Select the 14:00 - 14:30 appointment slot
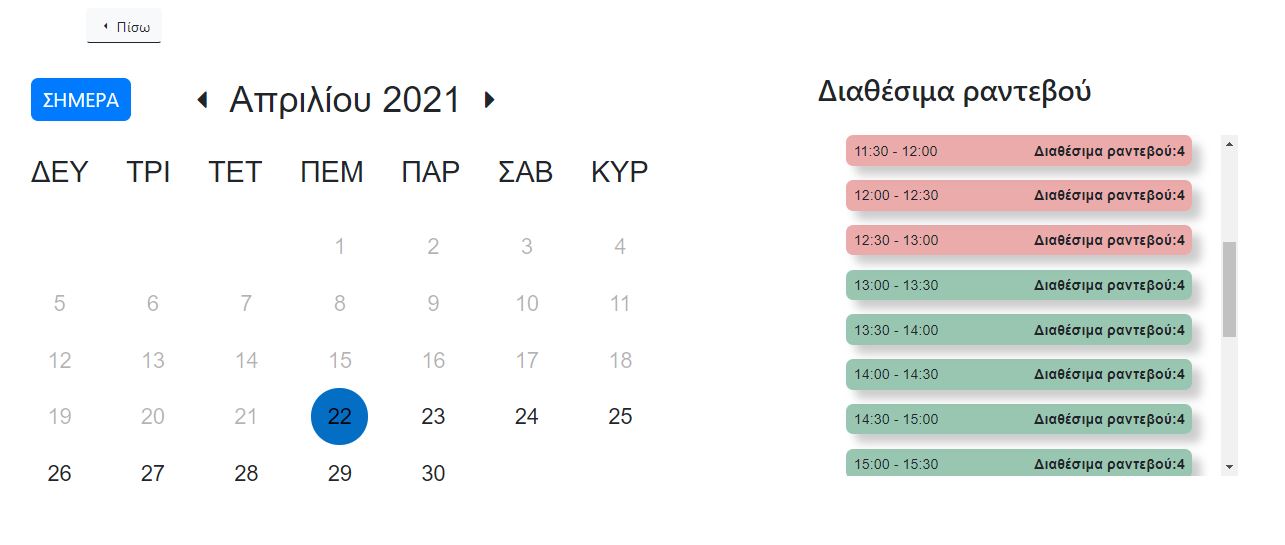Viewport: 1285px width, 545px height. pyautogui.click(x=1019, y=374)
